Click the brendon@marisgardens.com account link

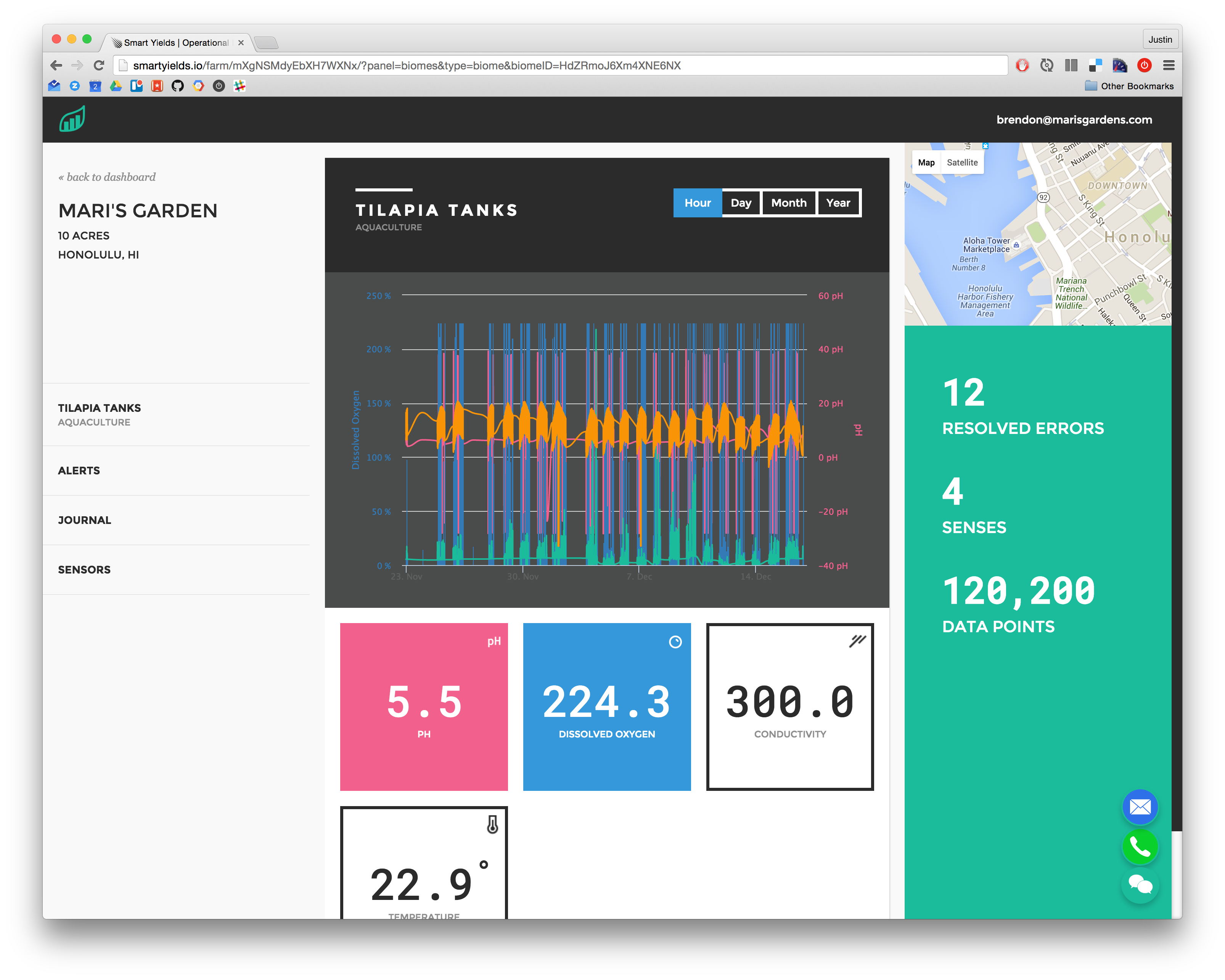[1073, 120]
